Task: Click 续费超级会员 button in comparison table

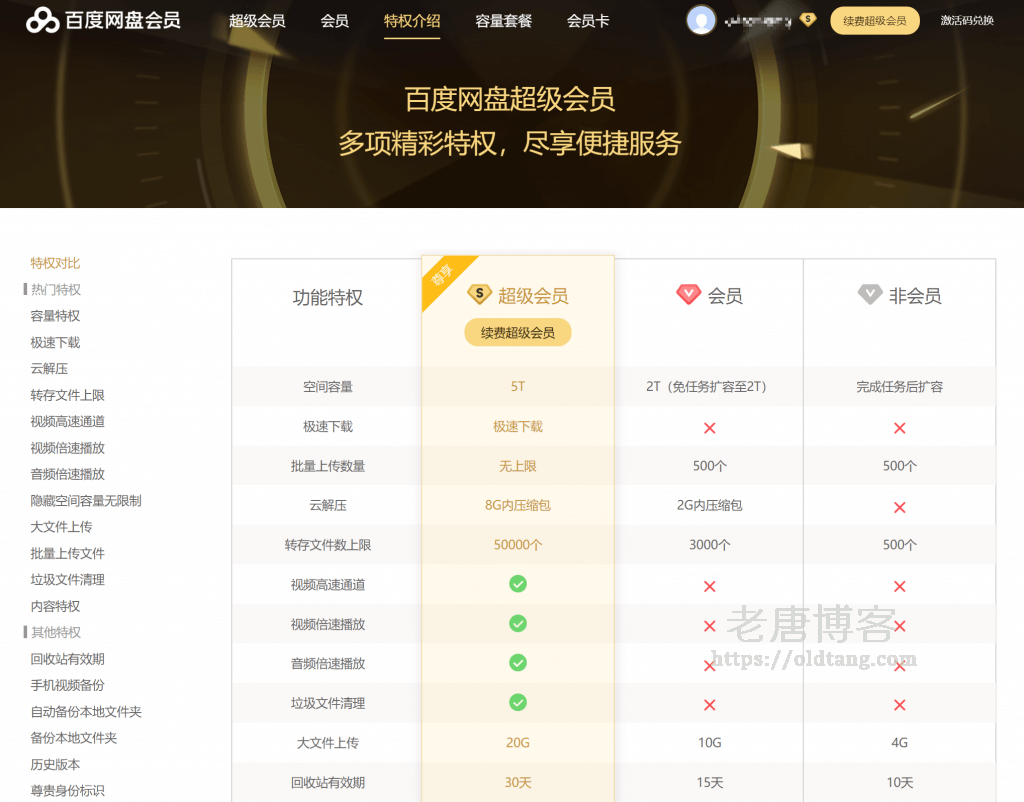Action: point(518,332)
